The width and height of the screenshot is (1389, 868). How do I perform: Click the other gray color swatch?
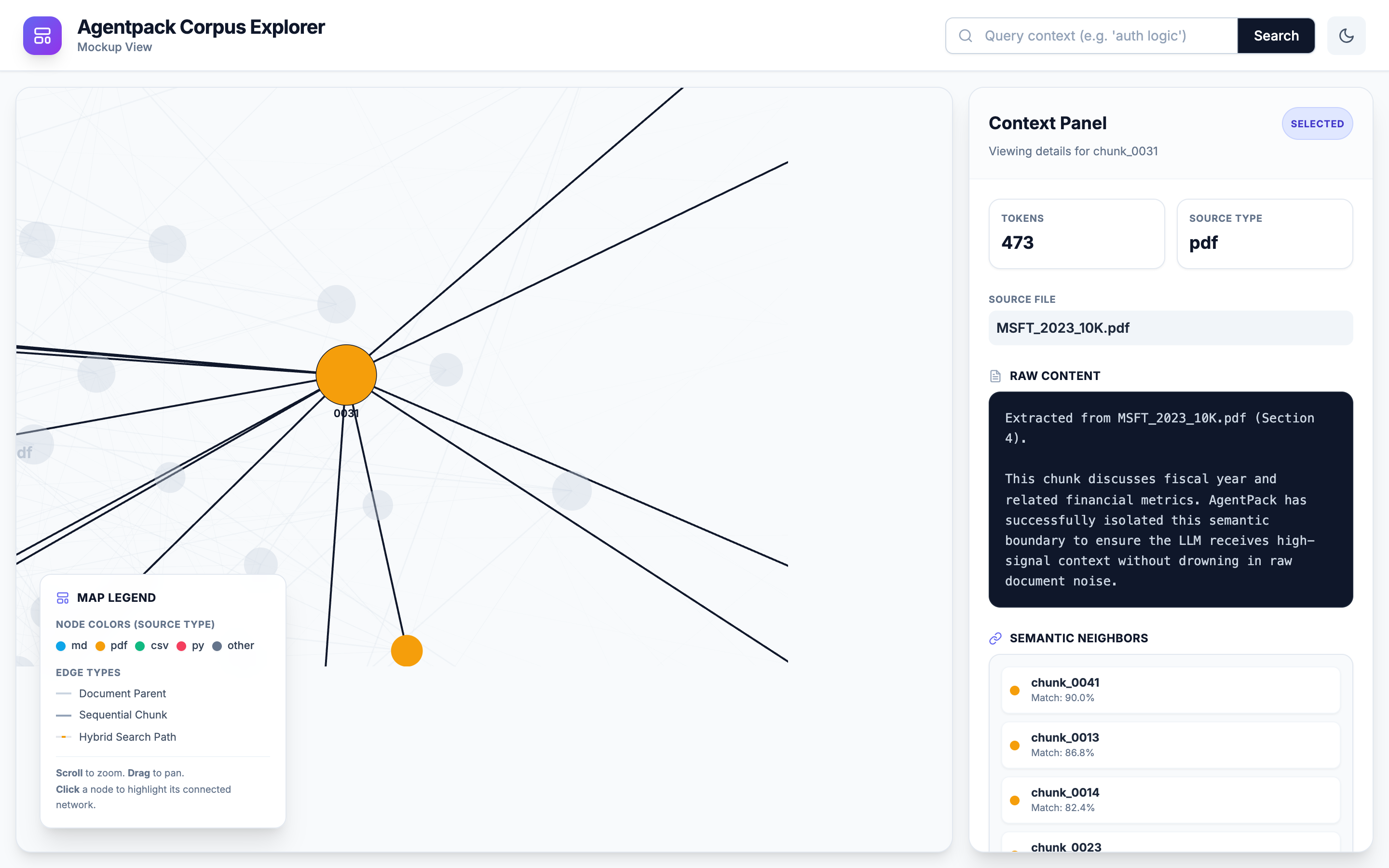pyautogui.click(x=217, y=646)
